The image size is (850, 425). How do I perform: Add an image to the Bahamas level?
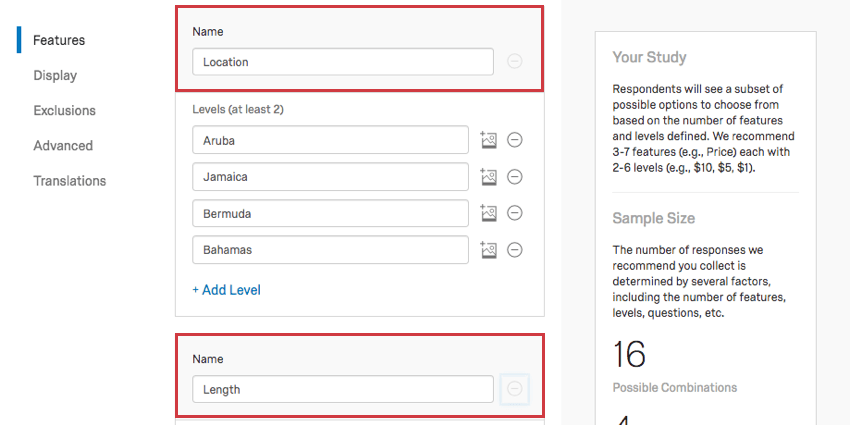[x=488, y=249]
